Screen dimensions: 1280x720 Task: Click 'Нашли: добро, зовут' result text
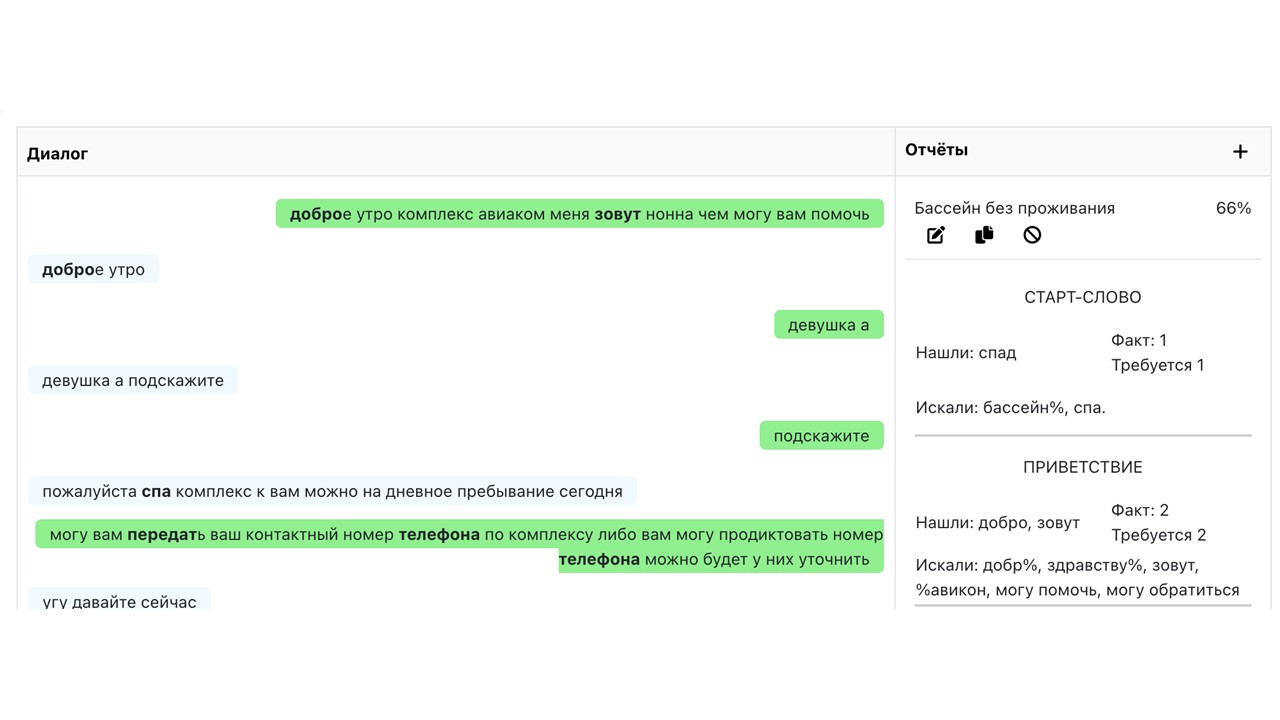point(997,523)
